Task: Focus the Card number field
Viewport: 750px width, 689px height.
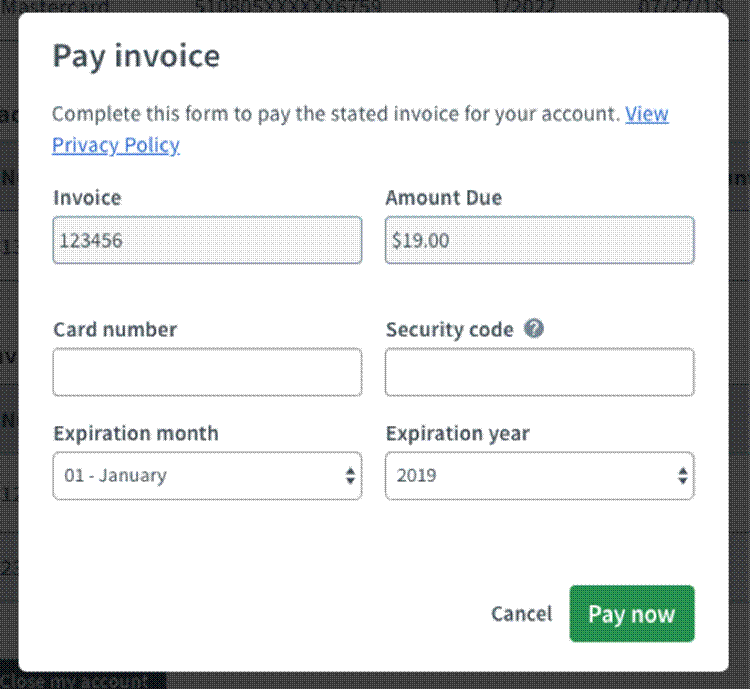Action: [x=207, y=372]
